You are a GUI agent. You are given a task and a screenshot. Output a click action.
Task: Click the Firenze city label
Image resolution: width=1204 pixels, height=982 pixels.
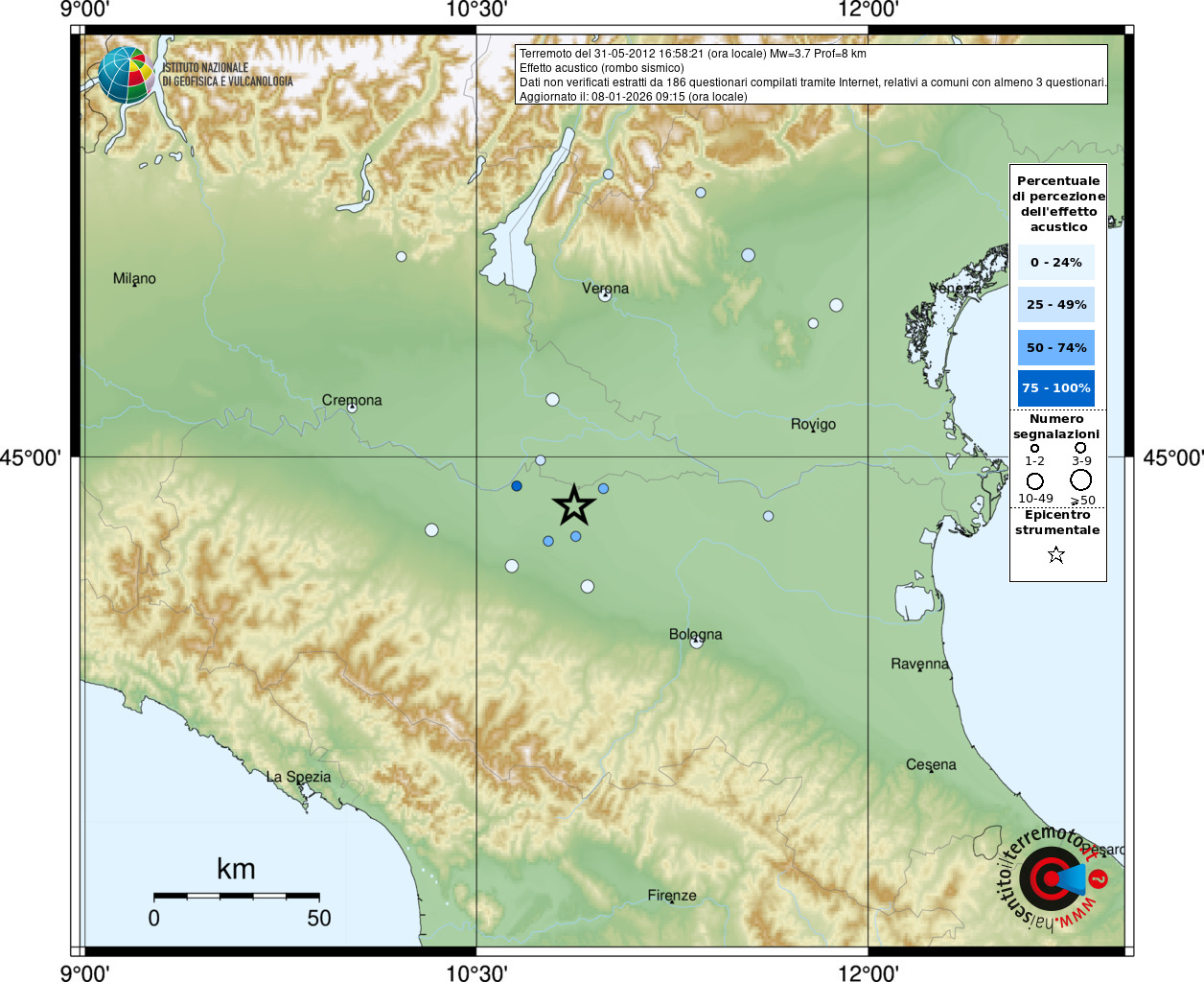pos(672,896)
